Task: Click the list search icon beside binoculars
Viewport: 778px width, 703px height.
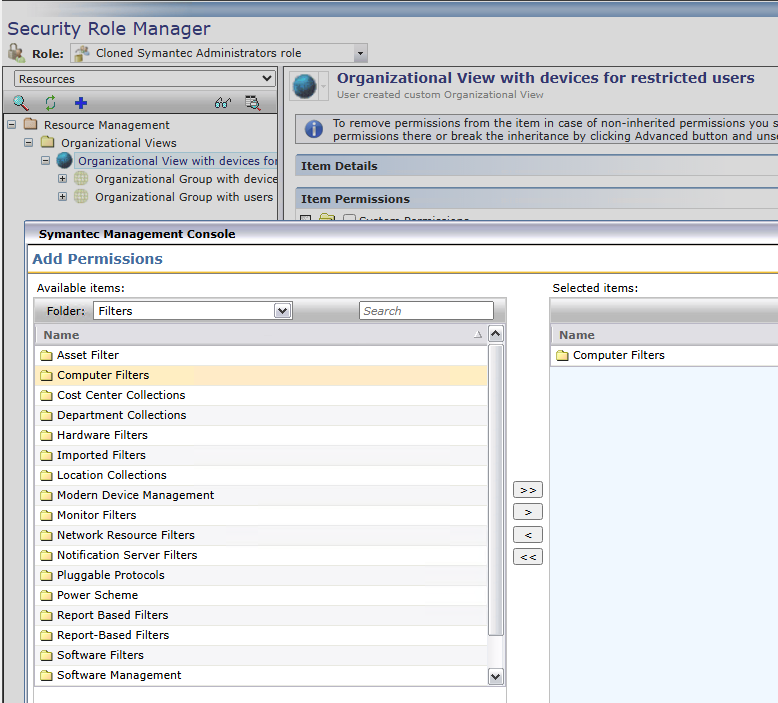Action: tap(253, 103)
